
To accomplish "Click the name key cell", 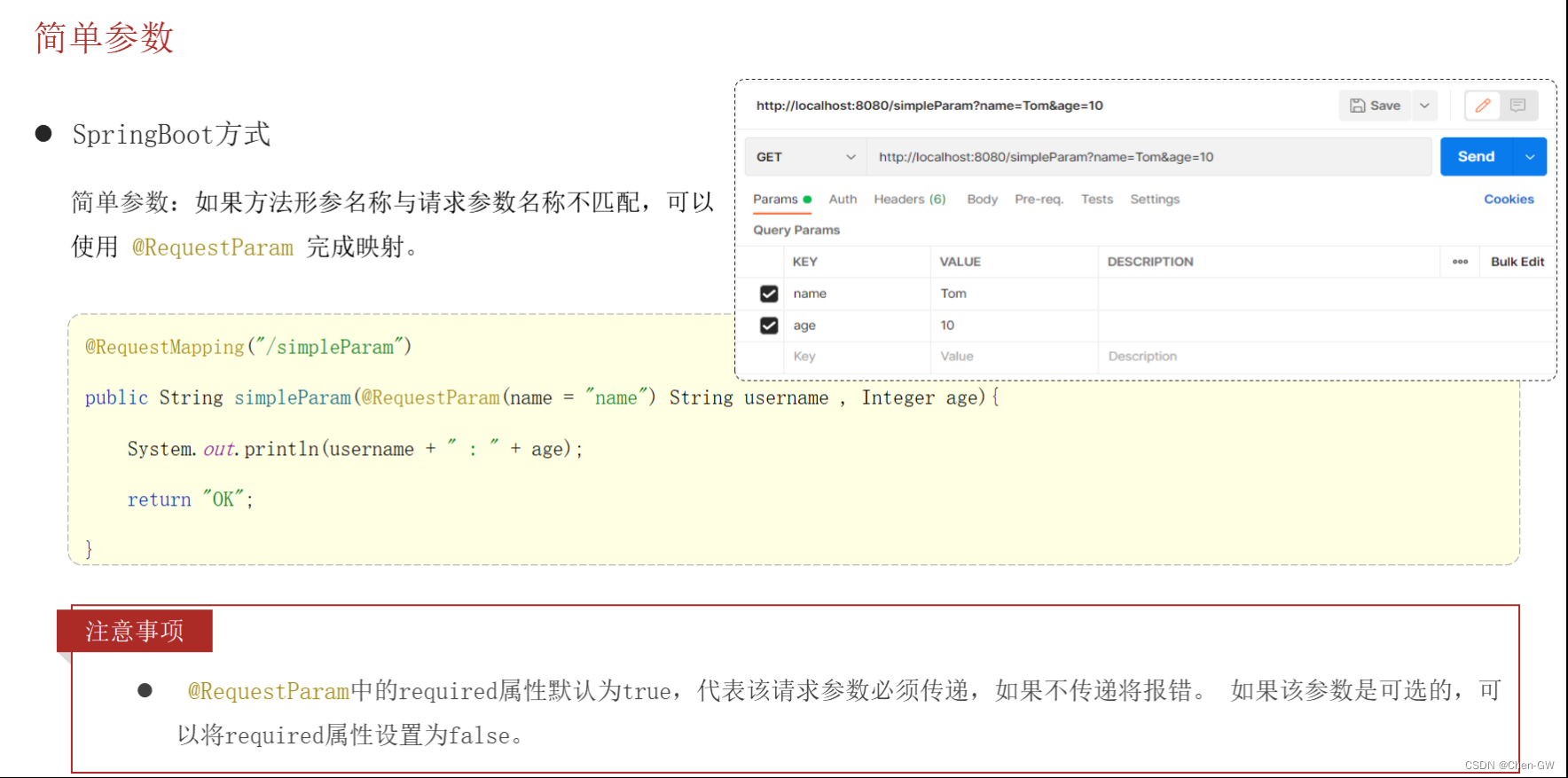I will (x=857, y=294).
